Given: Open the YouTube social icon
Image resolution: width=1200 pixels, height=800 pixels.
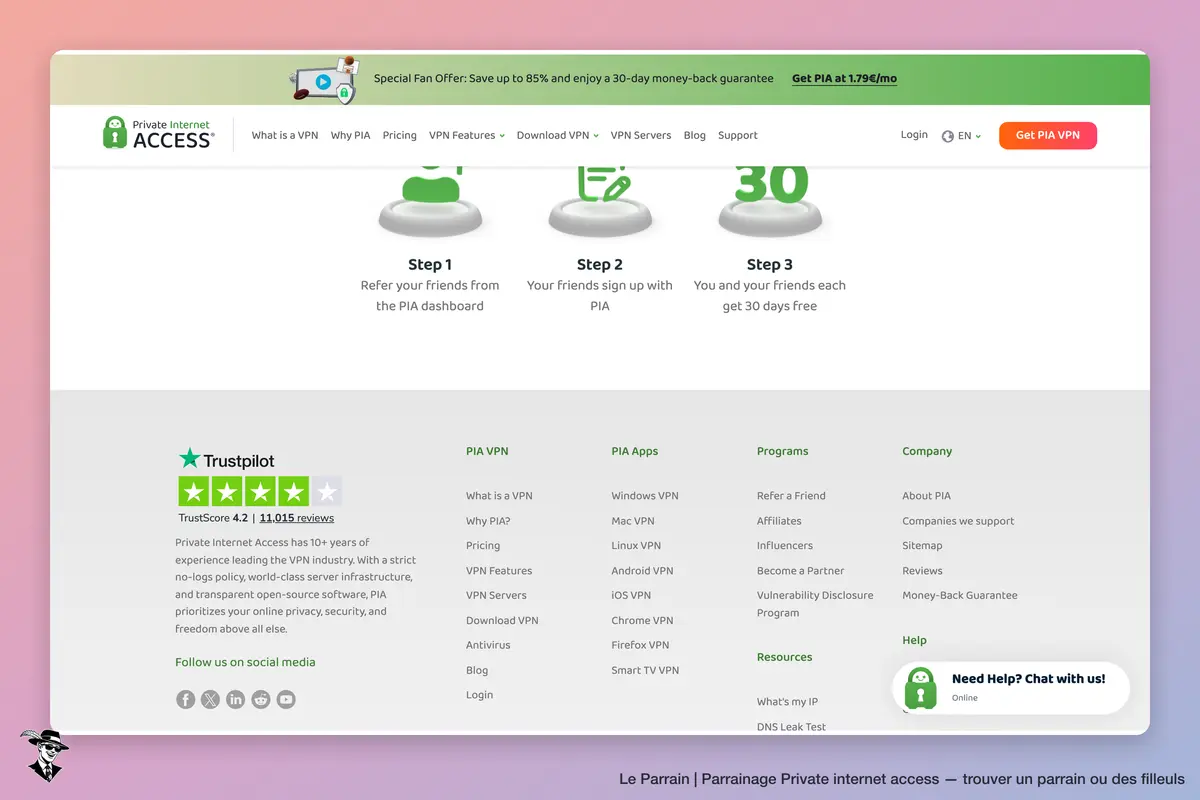Looking at the screenshot, I should tap(286, 700).
